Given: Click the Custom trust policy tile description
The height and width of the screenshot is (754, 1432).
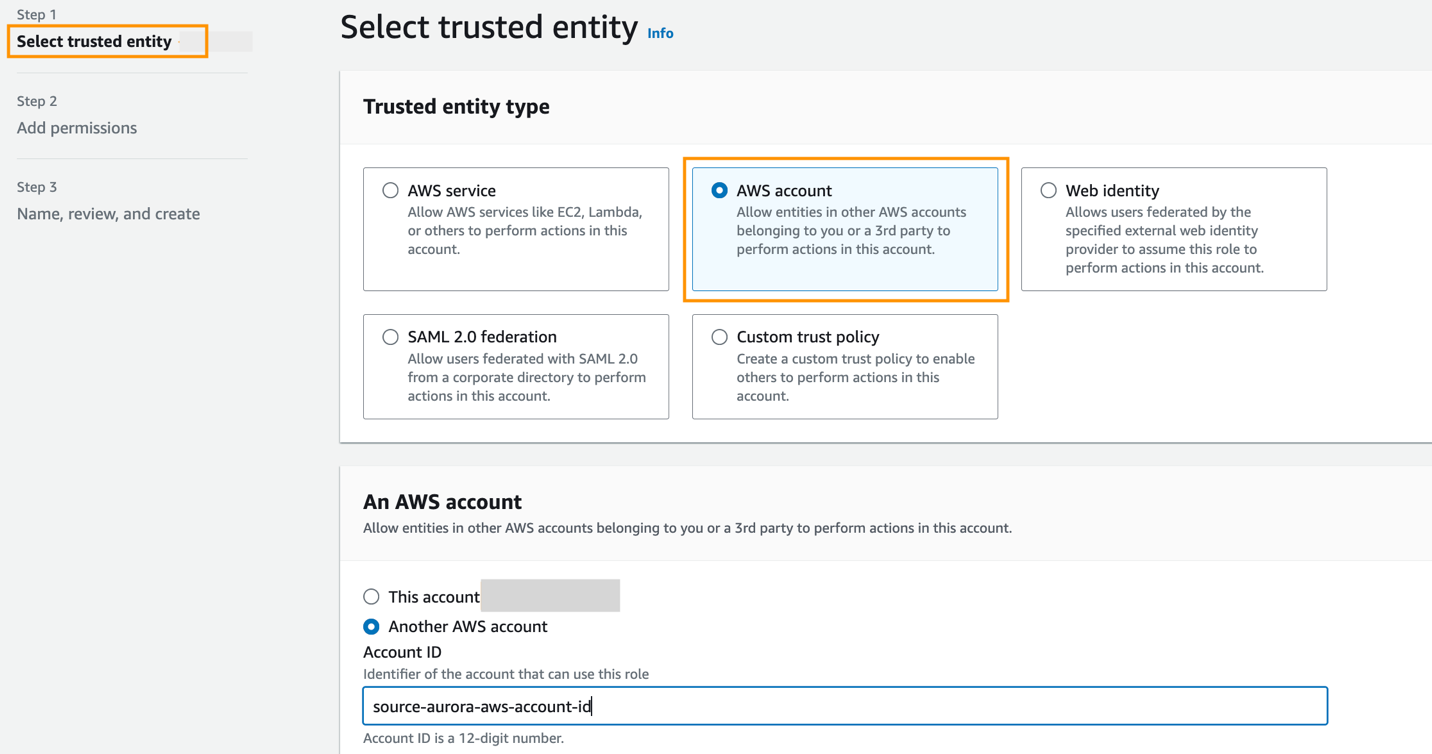Looking at the screenshot, I should click(x=855, y=377).
